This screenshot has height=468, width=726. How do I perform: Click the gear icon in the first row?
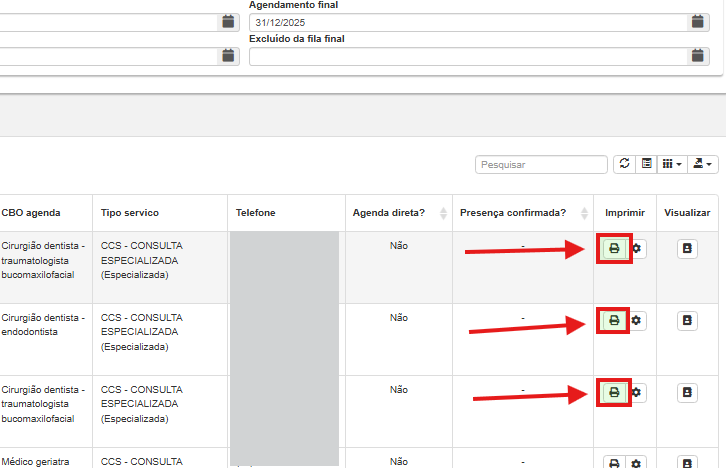tap(636, 249)
